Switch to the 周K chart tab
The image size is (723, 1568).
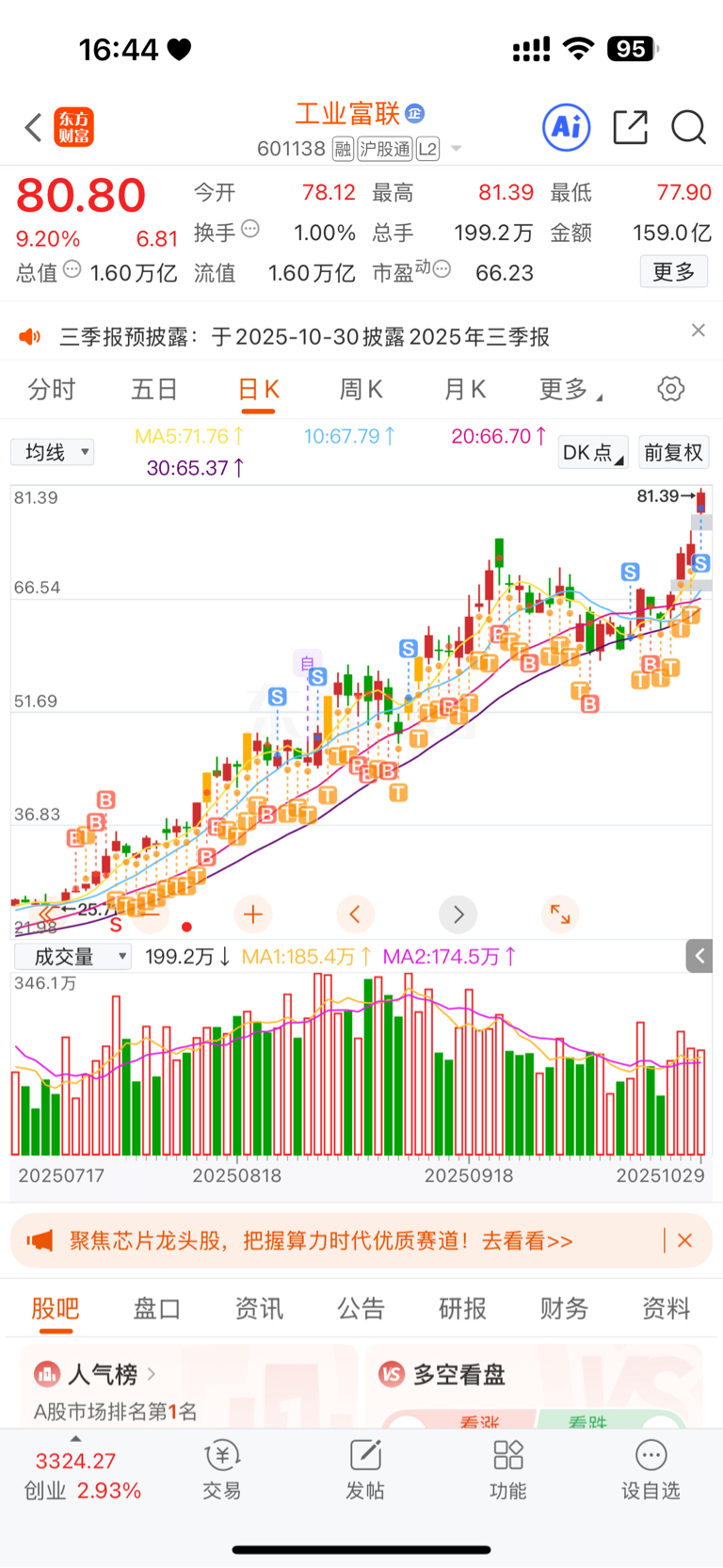coord(361,389)
